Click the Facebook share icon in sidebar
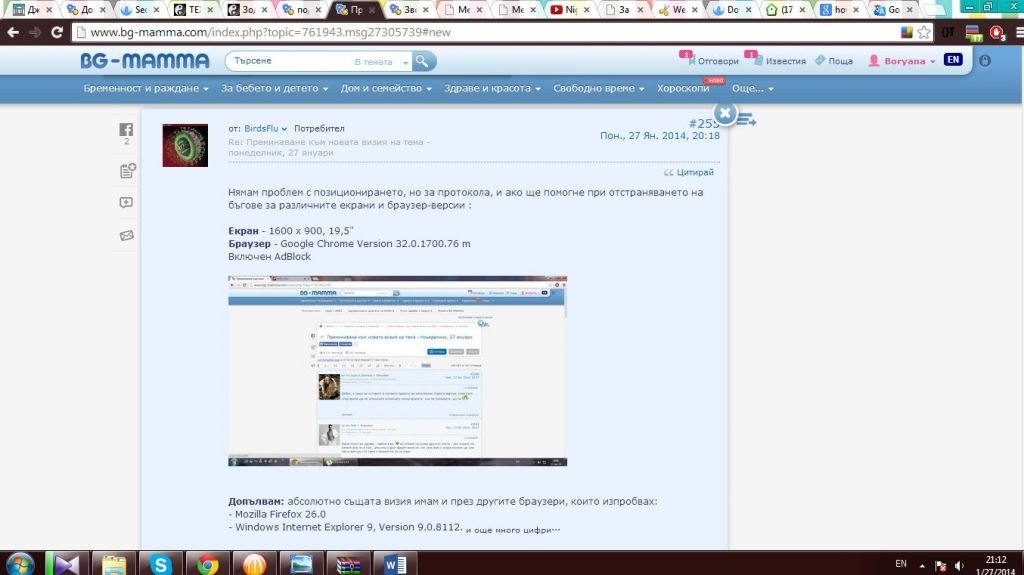Screen dimensions: 1024x575 126,130
